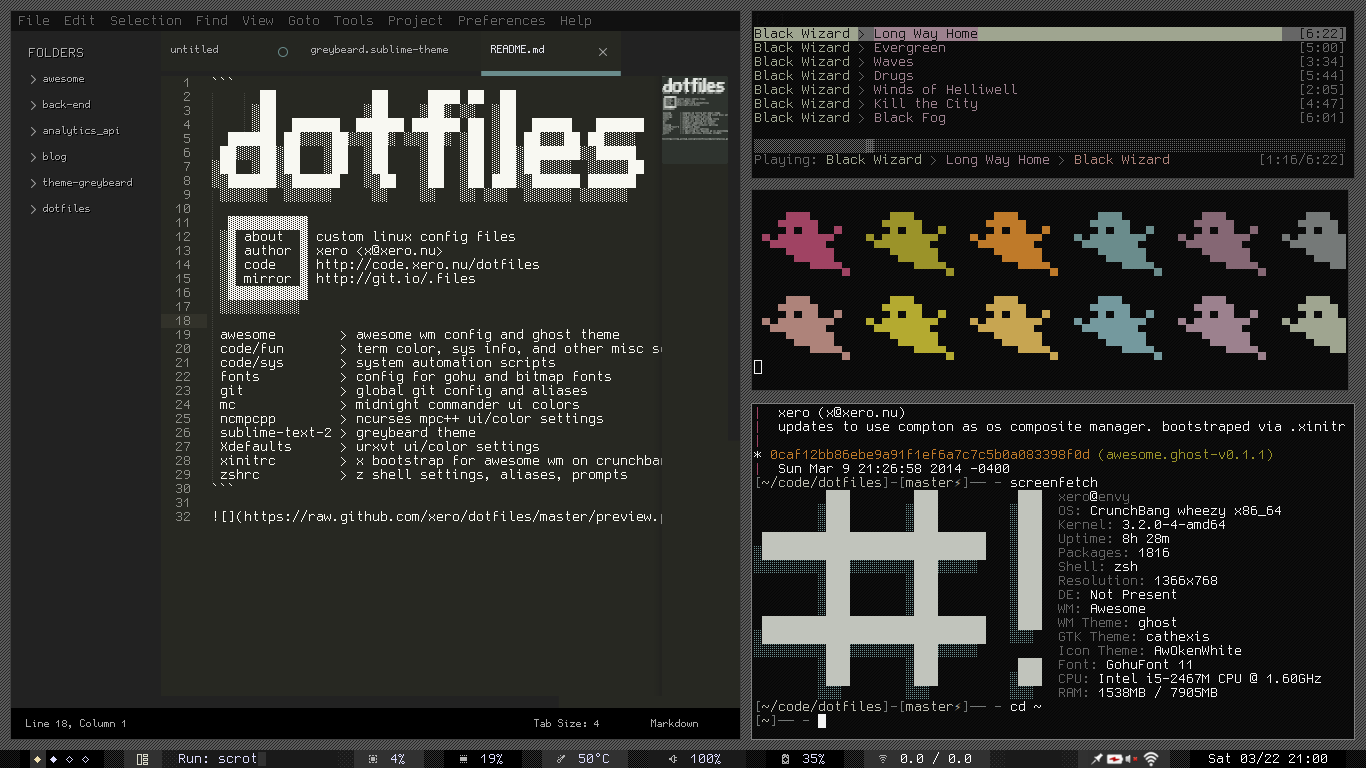This screenshot has height=768, width=1366.
Task: Click the http://git.io/.files mirror link
Action: tap(396, 279)
